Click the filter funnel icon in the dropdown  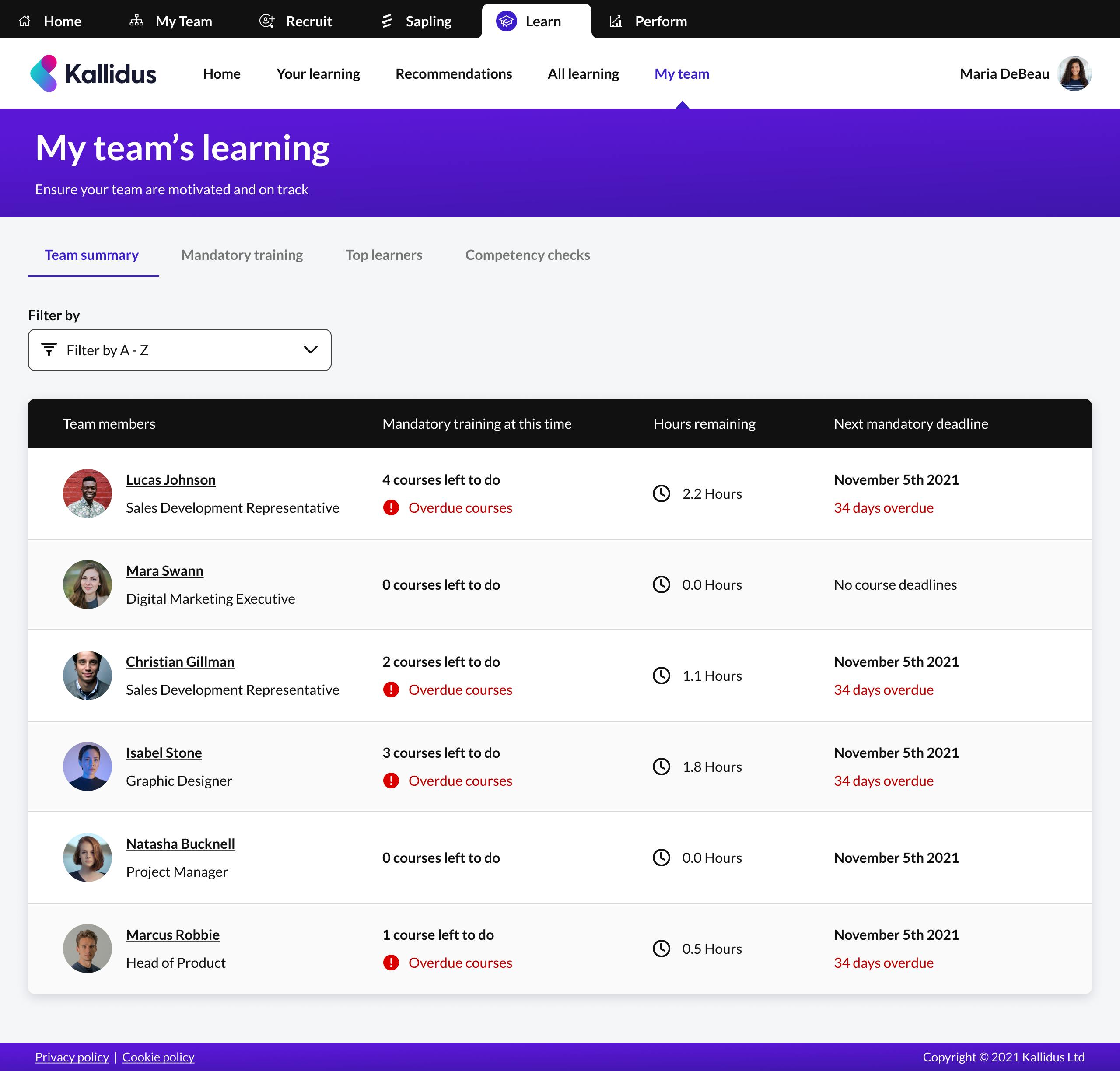49,350
